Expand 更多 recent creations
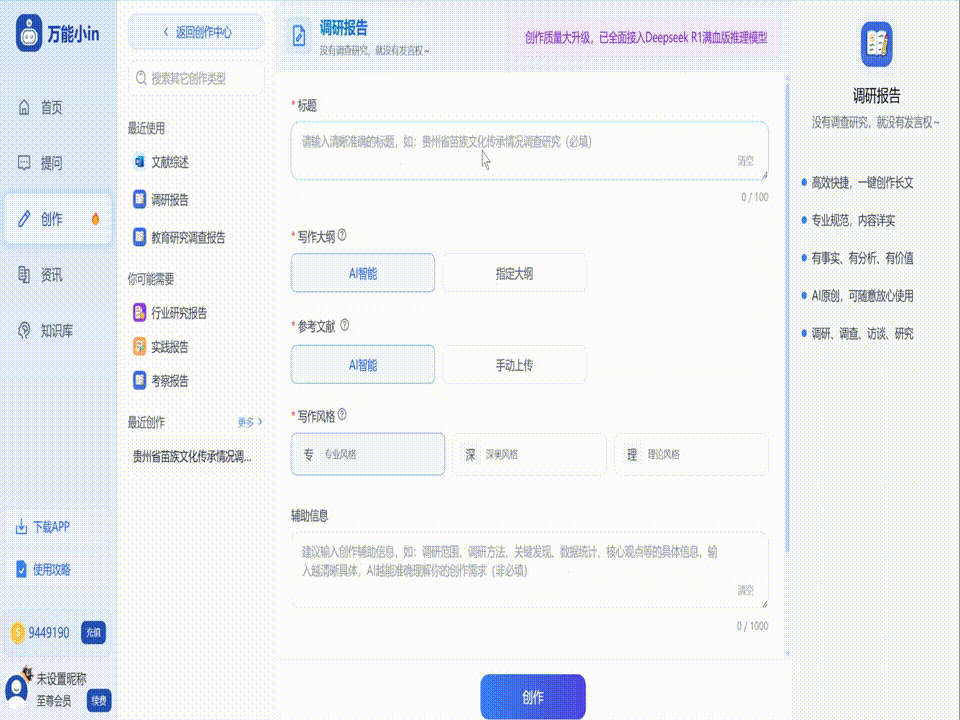 click(250, 422)
